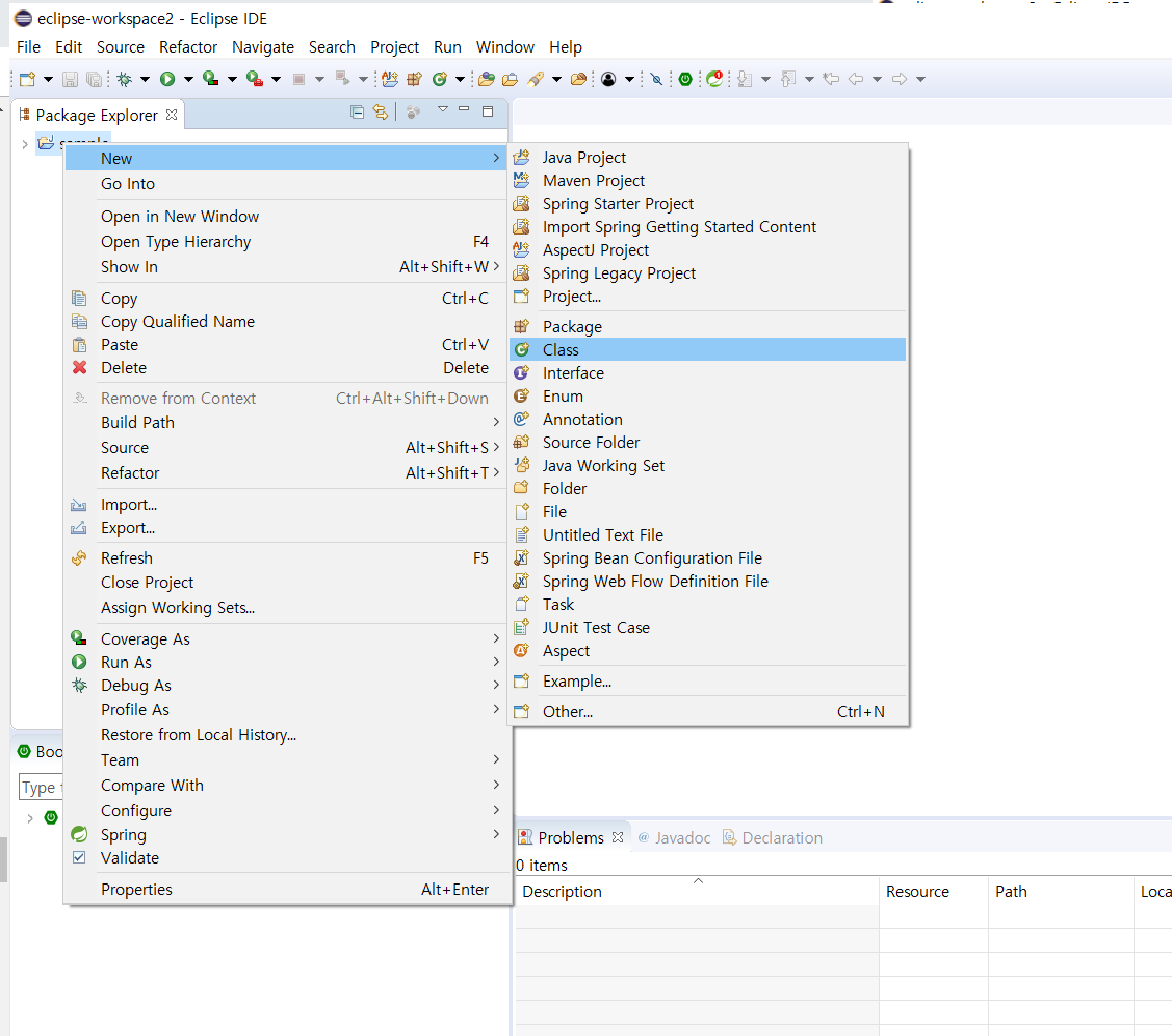Expand the Build Path submenu

click(x=286, y=423)
